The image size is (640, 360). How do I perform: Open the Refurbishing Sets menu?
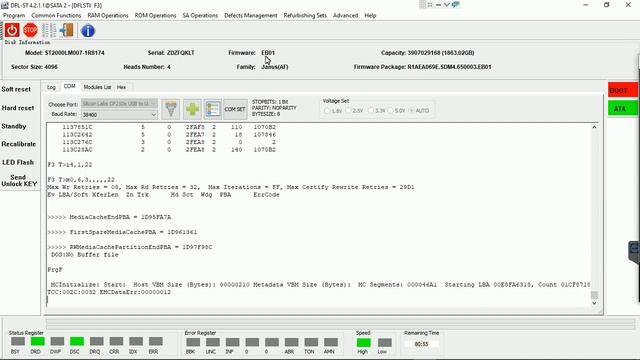pos(305,16)
